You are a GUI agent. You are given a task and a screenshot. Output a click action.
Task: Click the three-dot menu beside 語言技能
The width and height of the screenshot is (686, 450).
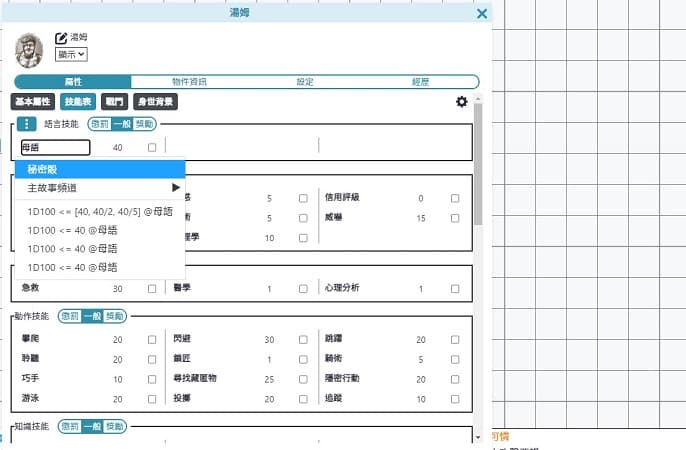coord(27,124)
